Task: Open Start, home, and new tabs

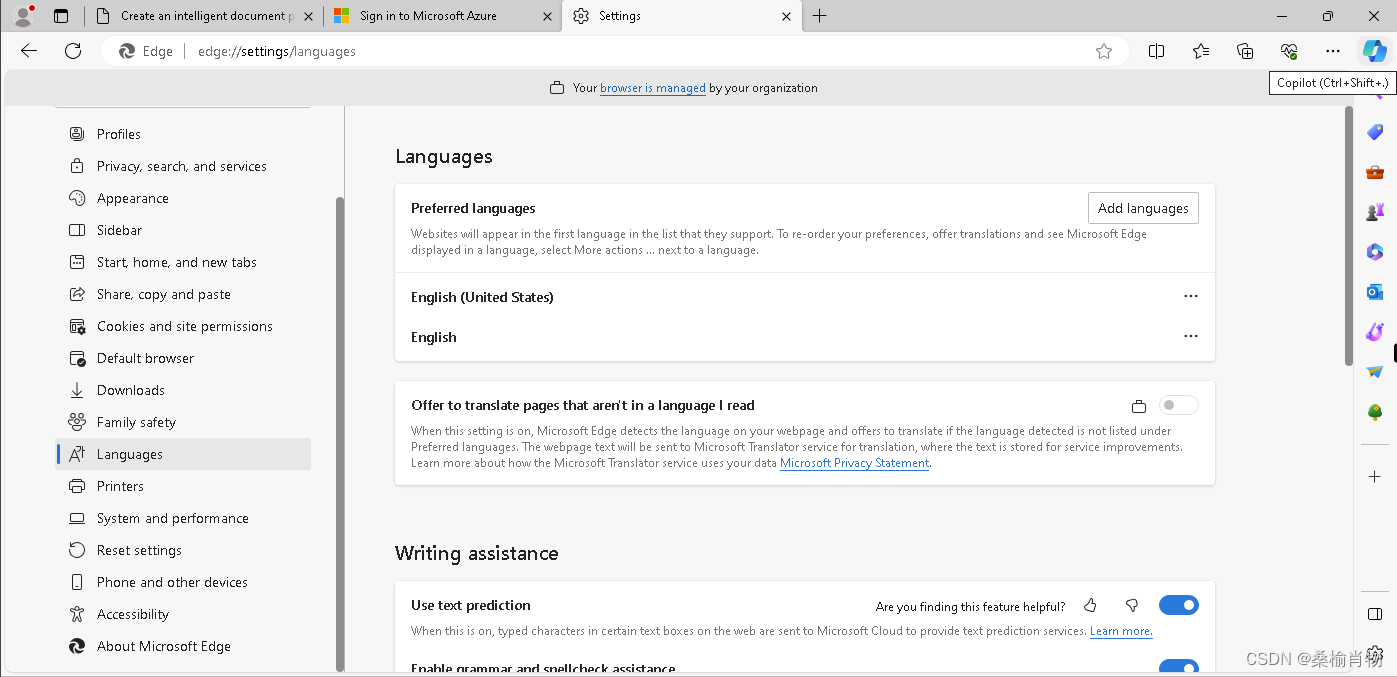Action: (183, 262)
